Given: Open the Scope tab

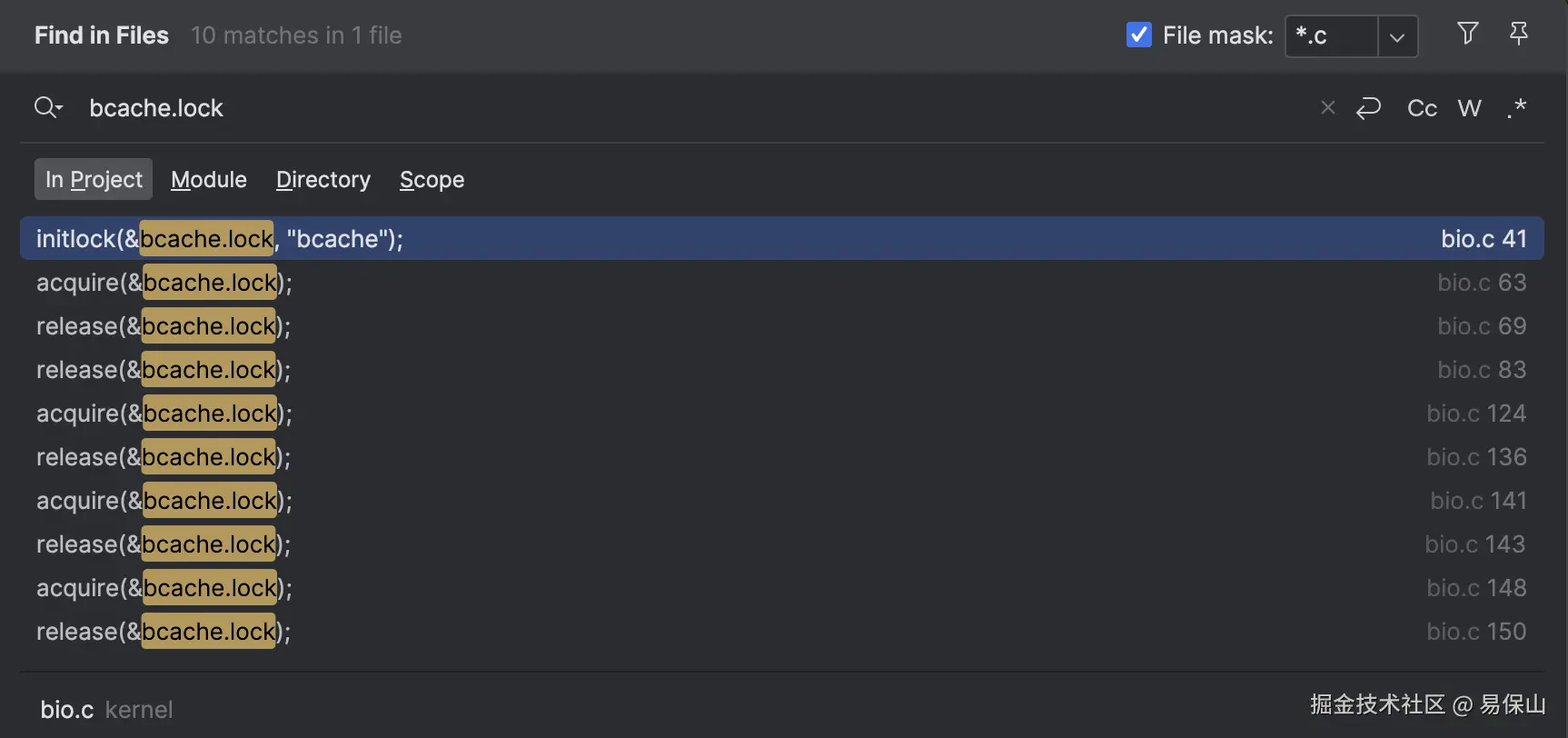Looking at the screenshot, I should (432, 179).
